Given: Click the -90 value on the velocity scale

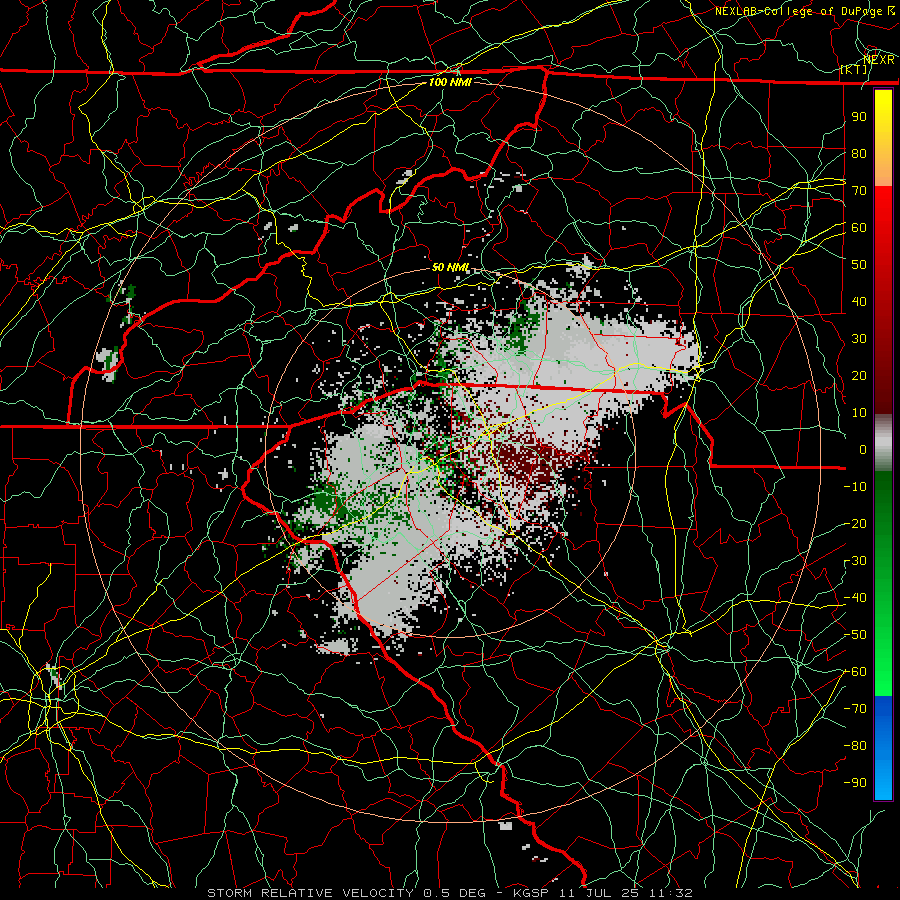Looking at the screenshot, I should [855, 783].
